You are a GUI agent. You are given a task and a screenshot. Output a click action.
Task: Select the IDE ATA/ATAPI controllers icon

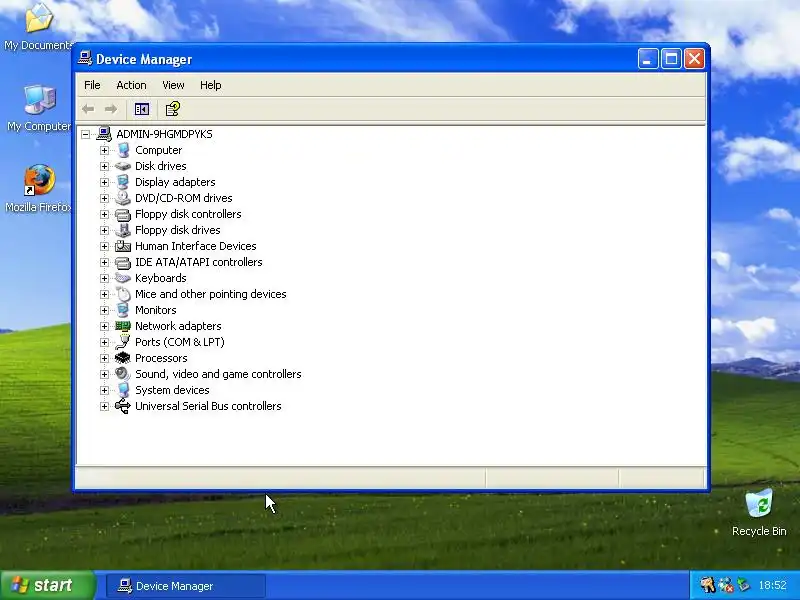pyautogui.click(x=123, y=262)
